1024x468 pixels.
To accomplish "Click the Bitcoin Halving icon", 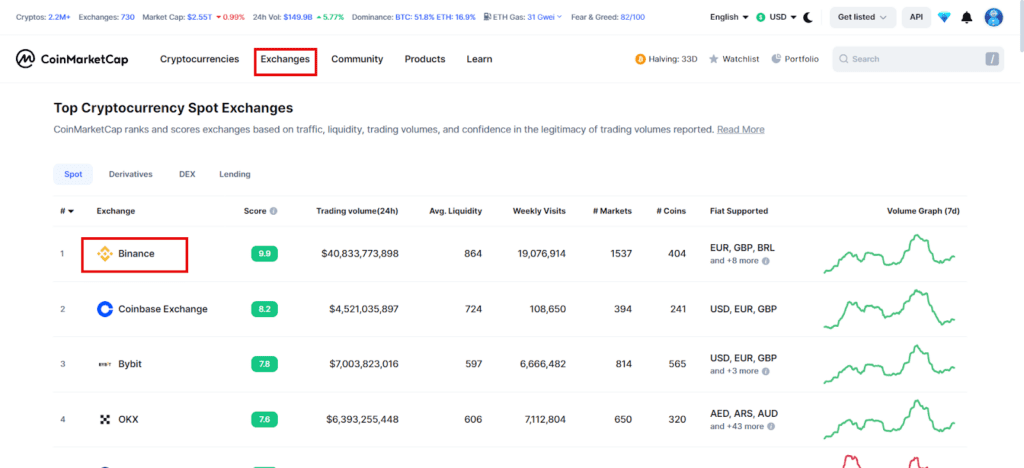I will pos(640,59).
